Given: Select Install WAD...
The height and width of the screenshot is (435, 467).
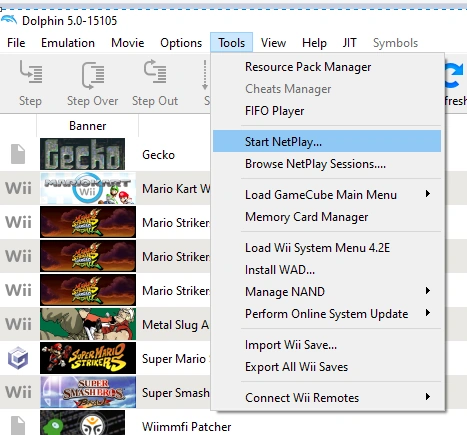Looking at the screenshot, I should (x=327, y=270).
